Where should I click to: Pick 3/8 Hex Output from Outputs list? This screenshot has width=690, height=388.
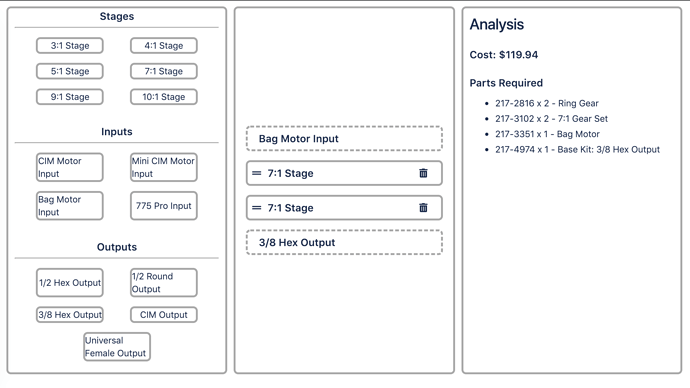(70, 315)
